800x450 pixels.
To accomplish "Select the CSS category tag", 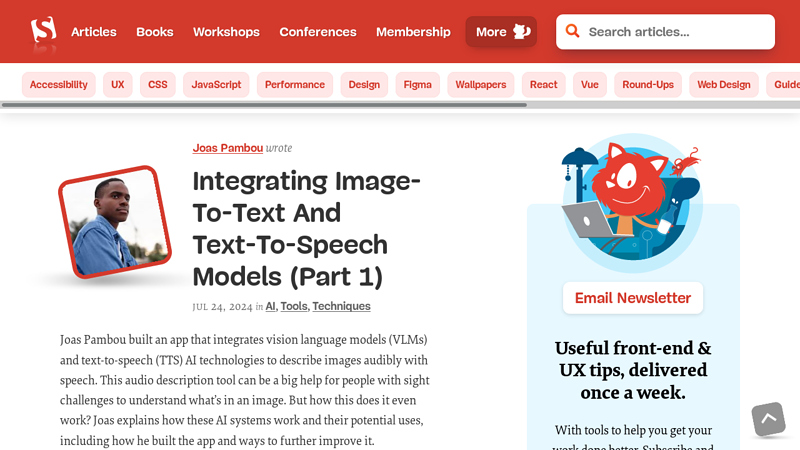I will click(x=158, y=85).
